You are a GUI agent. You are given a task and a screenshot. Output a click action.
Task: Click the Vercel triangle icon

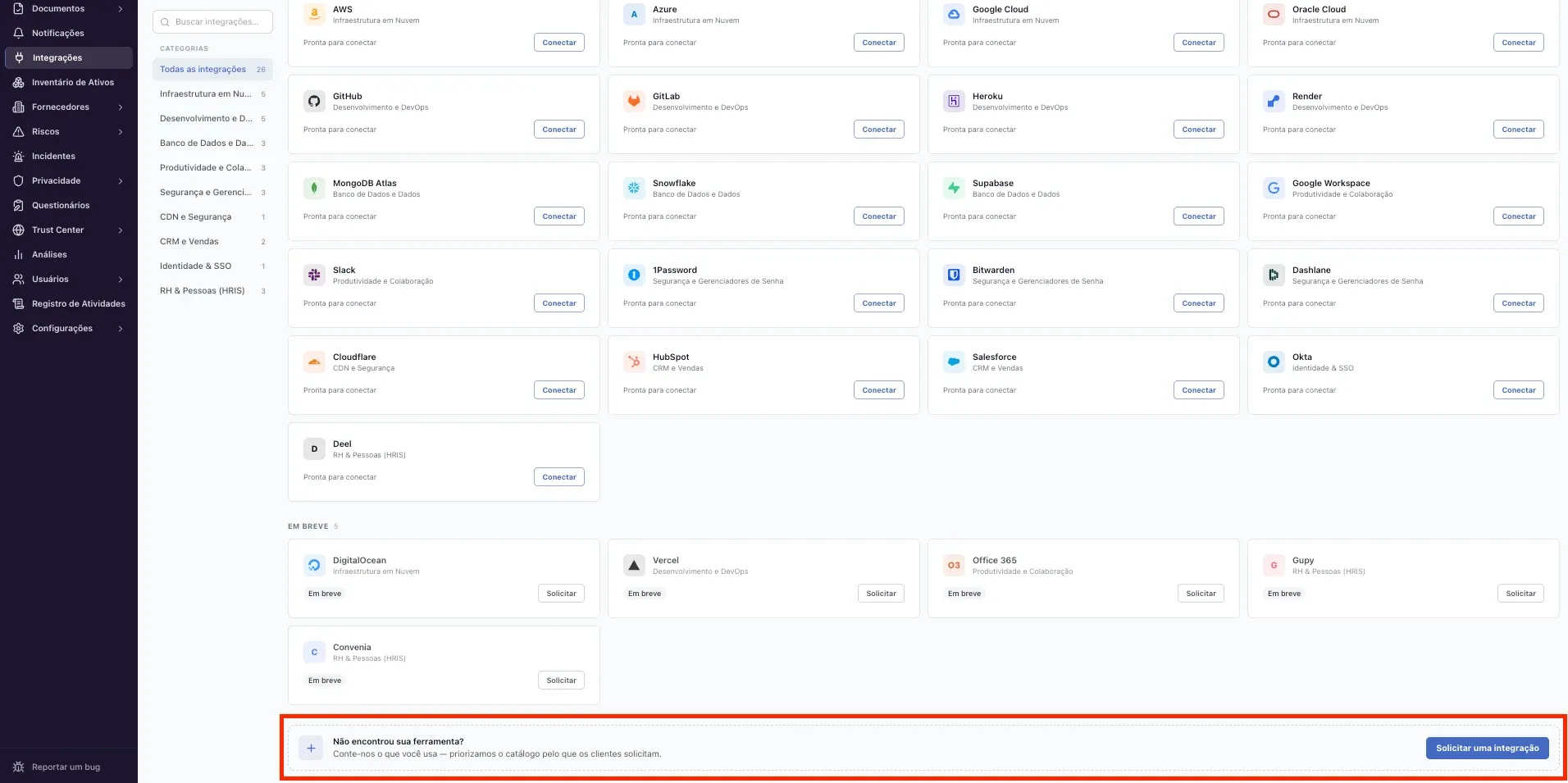[x=634, y=566]
